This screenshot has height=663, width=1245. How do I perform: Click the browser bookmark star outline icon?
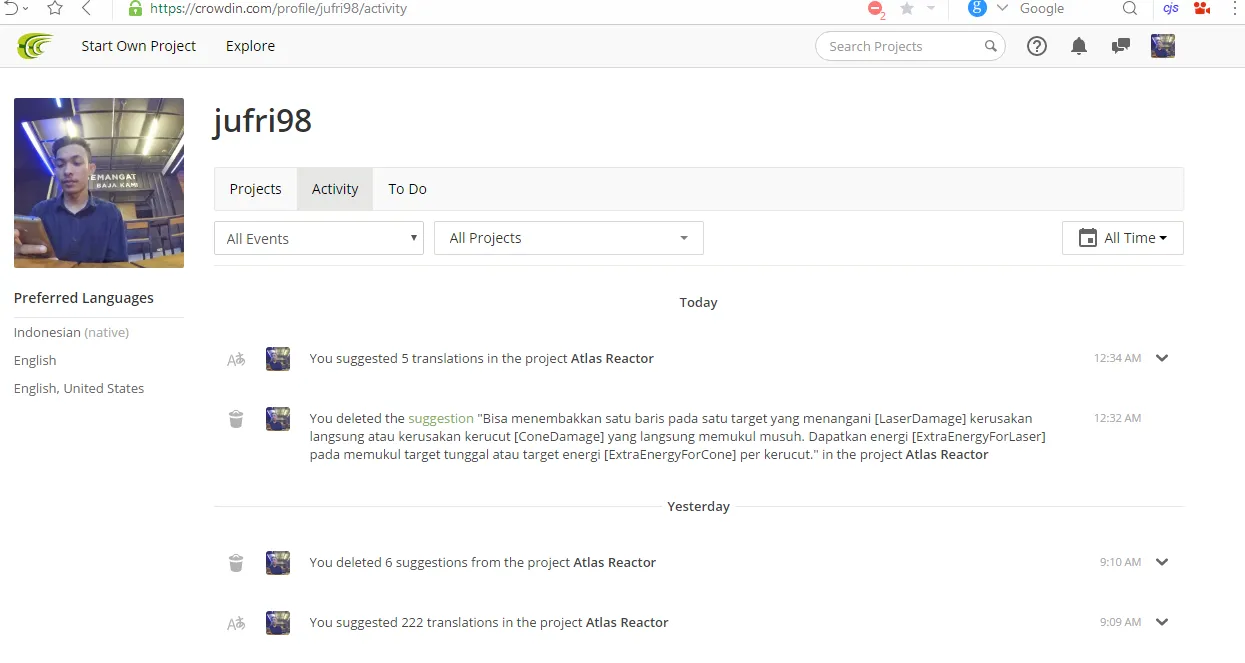pos(54,8)
